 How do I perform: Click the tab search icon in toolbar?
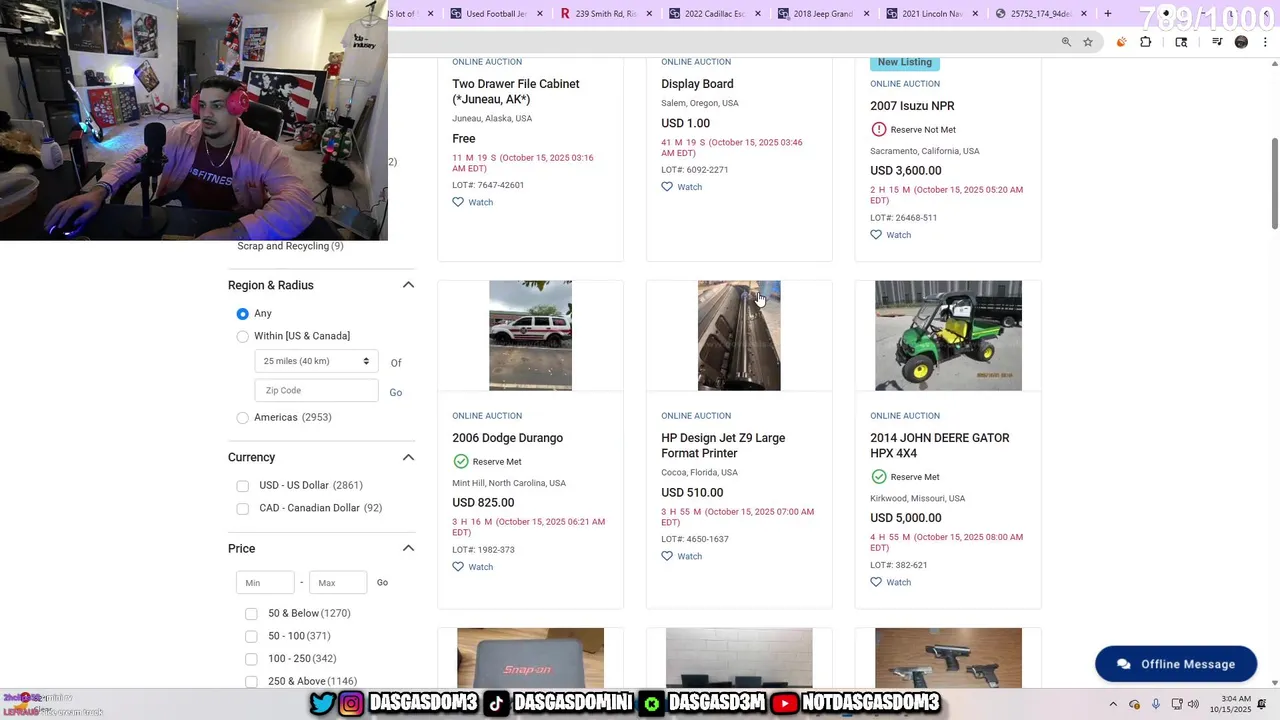tap(1181, 42)
